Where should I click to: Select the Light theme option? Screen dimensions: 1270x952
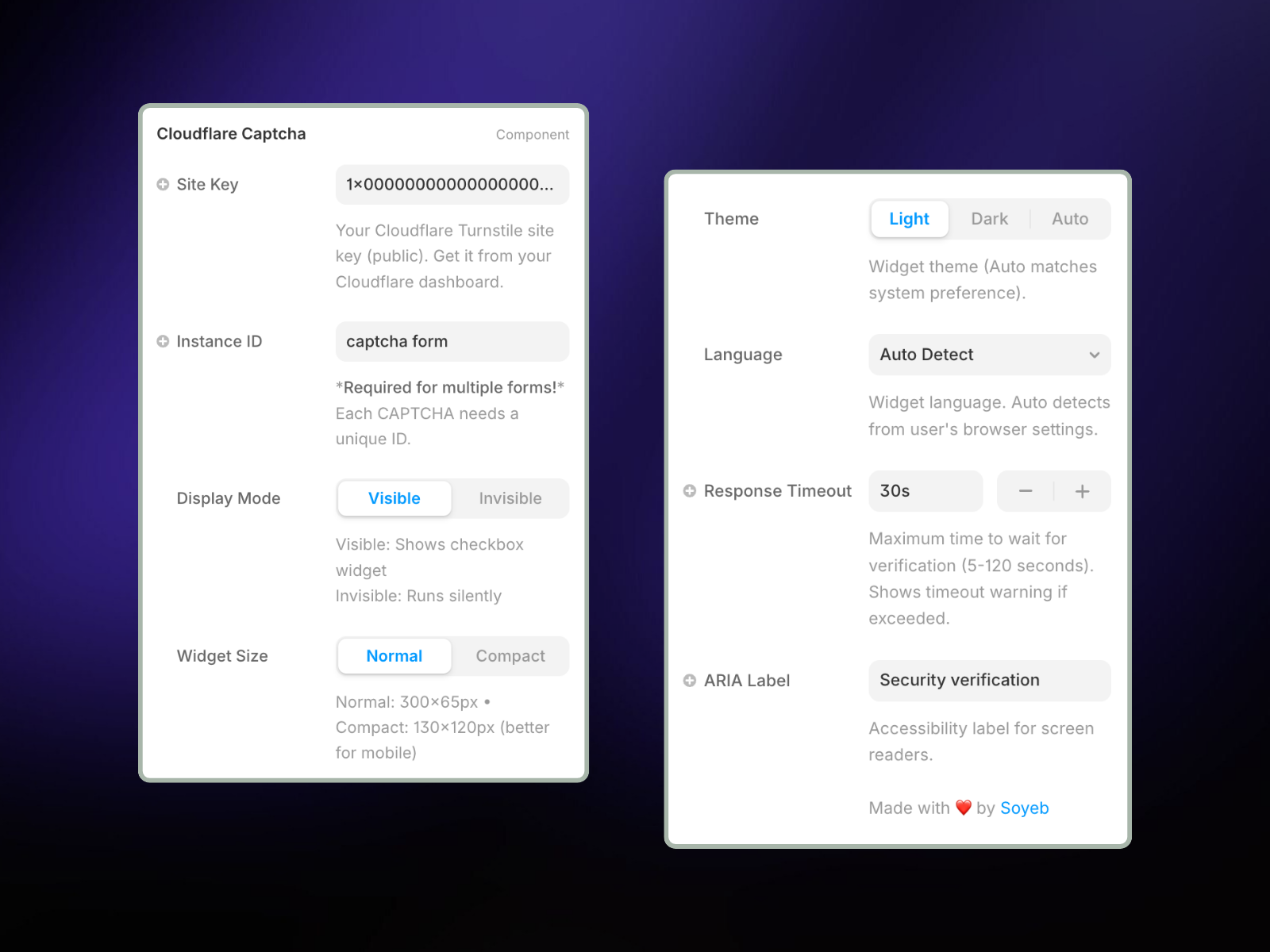[909, 219]
